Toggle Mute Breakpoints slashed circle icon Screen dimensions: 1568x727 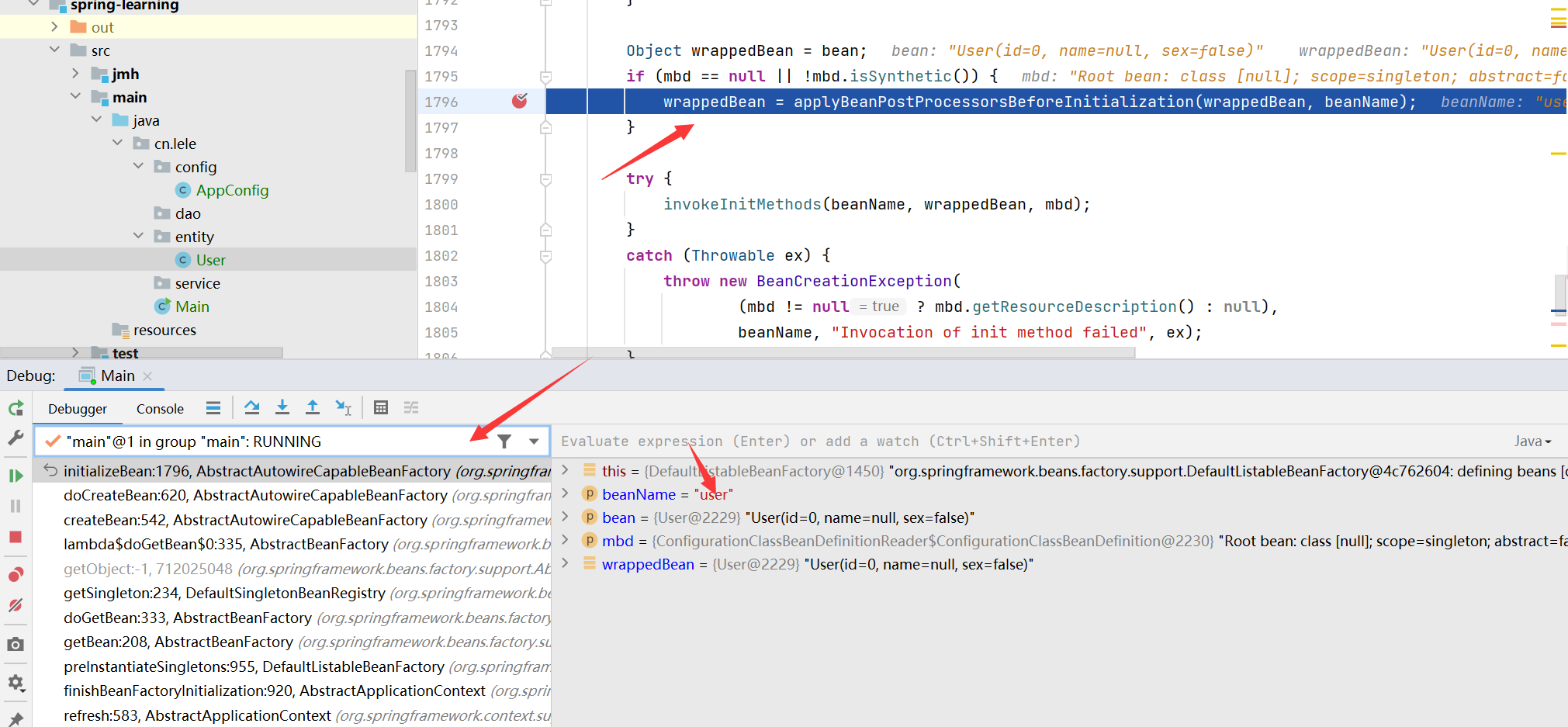(x=16, y=605)
